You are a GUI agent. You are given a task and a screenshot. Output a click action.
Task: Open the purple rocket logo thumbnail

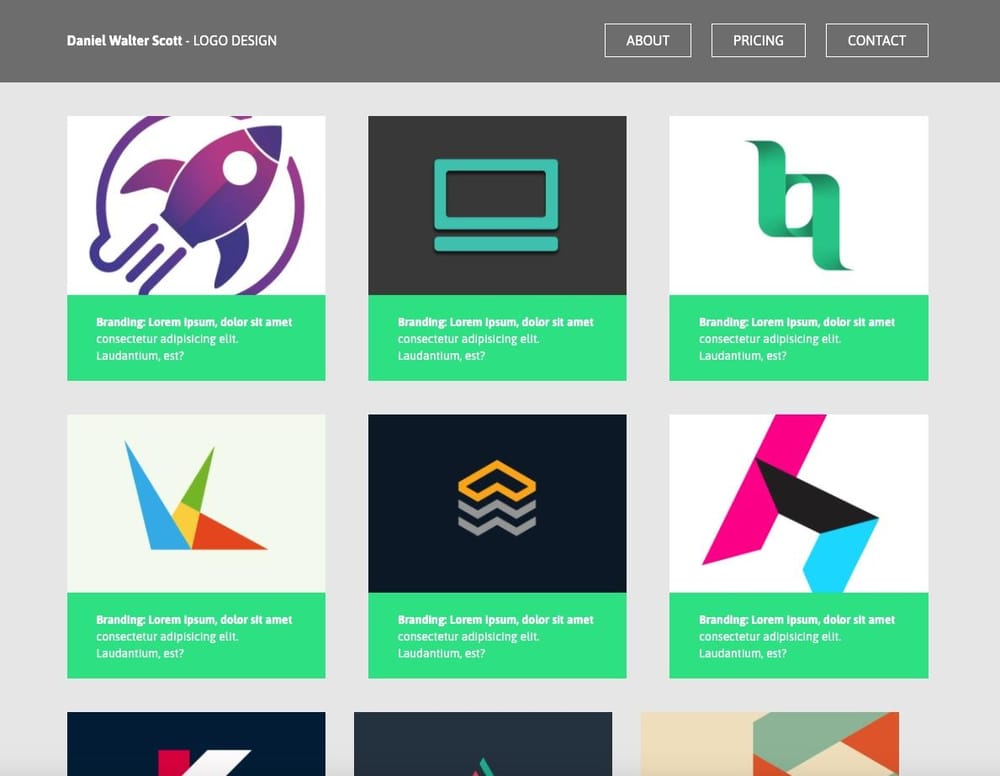click(x=195, y=203)
